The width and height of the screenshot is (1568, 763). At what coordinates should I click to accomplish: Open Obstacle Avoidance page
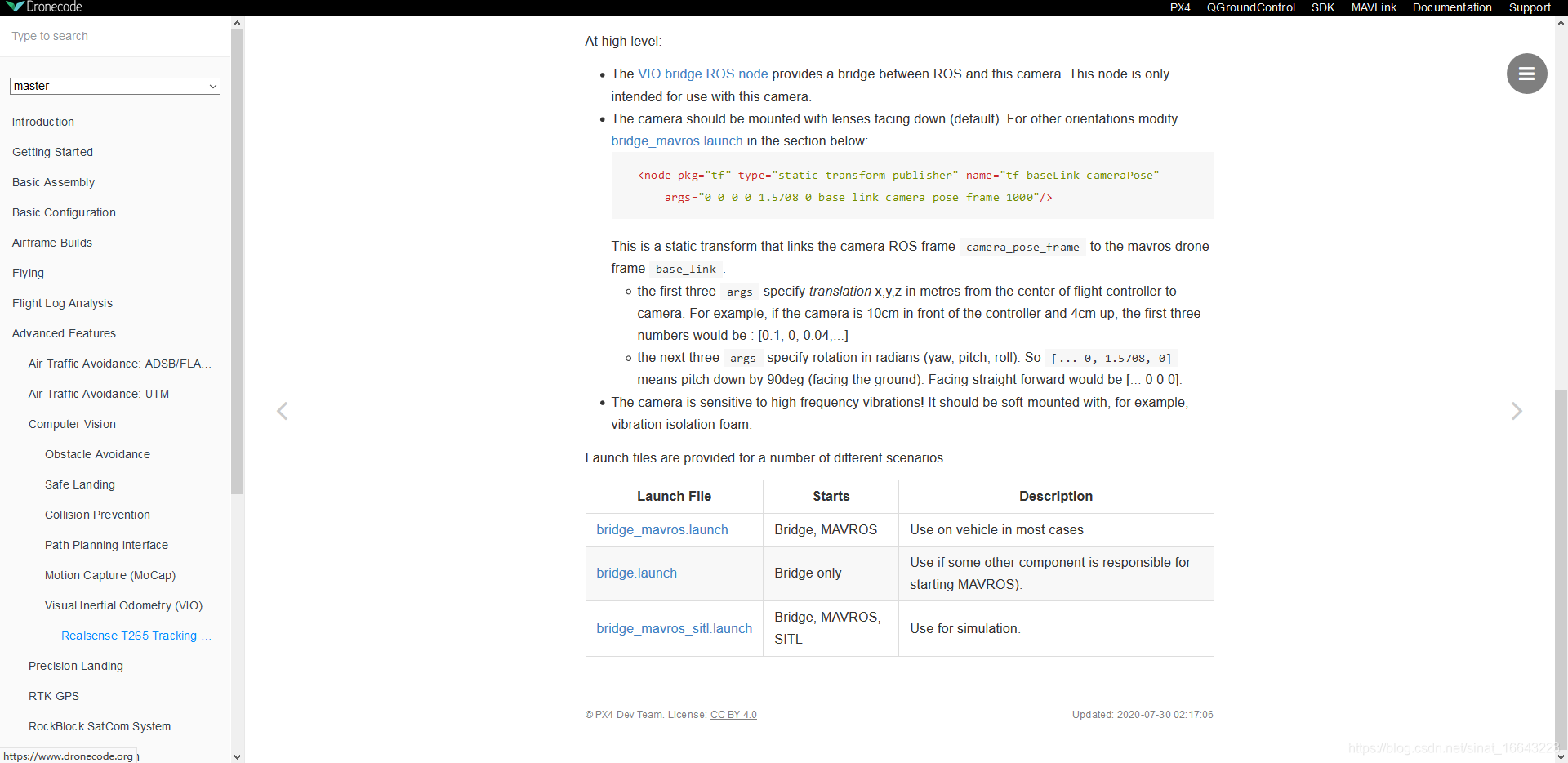pyautogui.click(x=97, y=454)
